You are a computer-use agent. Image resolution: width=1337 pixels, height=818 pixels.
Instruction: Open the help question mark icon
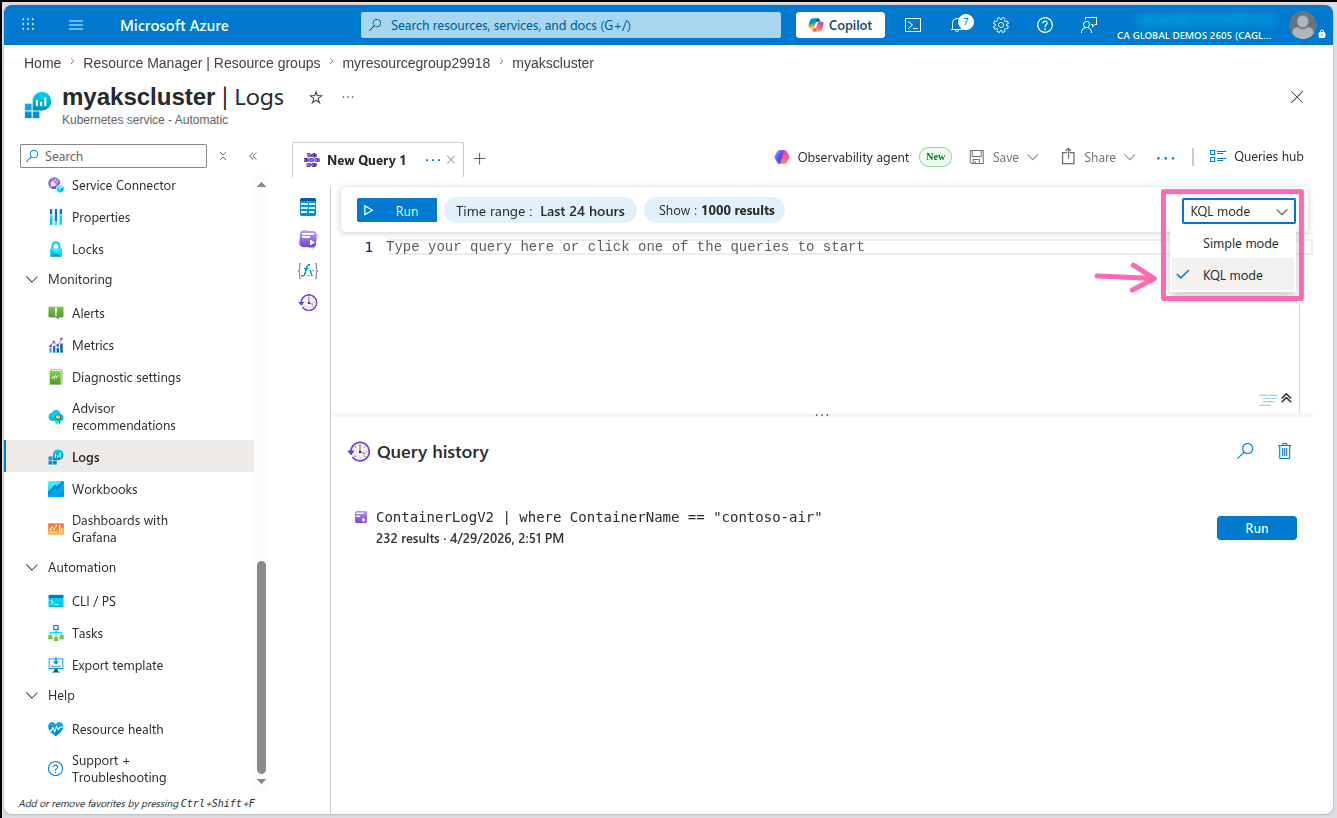pos(1045,25)
